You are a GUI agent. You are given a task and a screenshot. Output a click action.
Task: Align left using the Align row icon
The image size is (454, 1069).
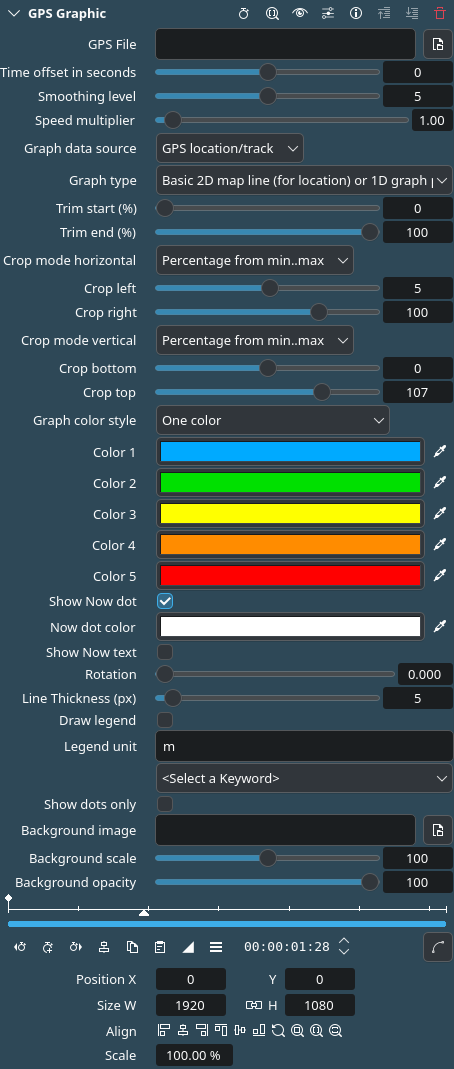pyautogui.click(x=164, y=1031)
